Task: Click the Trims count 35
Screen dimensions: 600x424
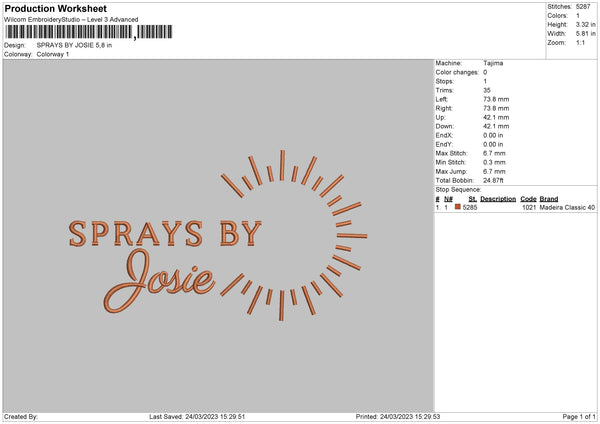Action: pyautogui.click(x=487, y=90)
